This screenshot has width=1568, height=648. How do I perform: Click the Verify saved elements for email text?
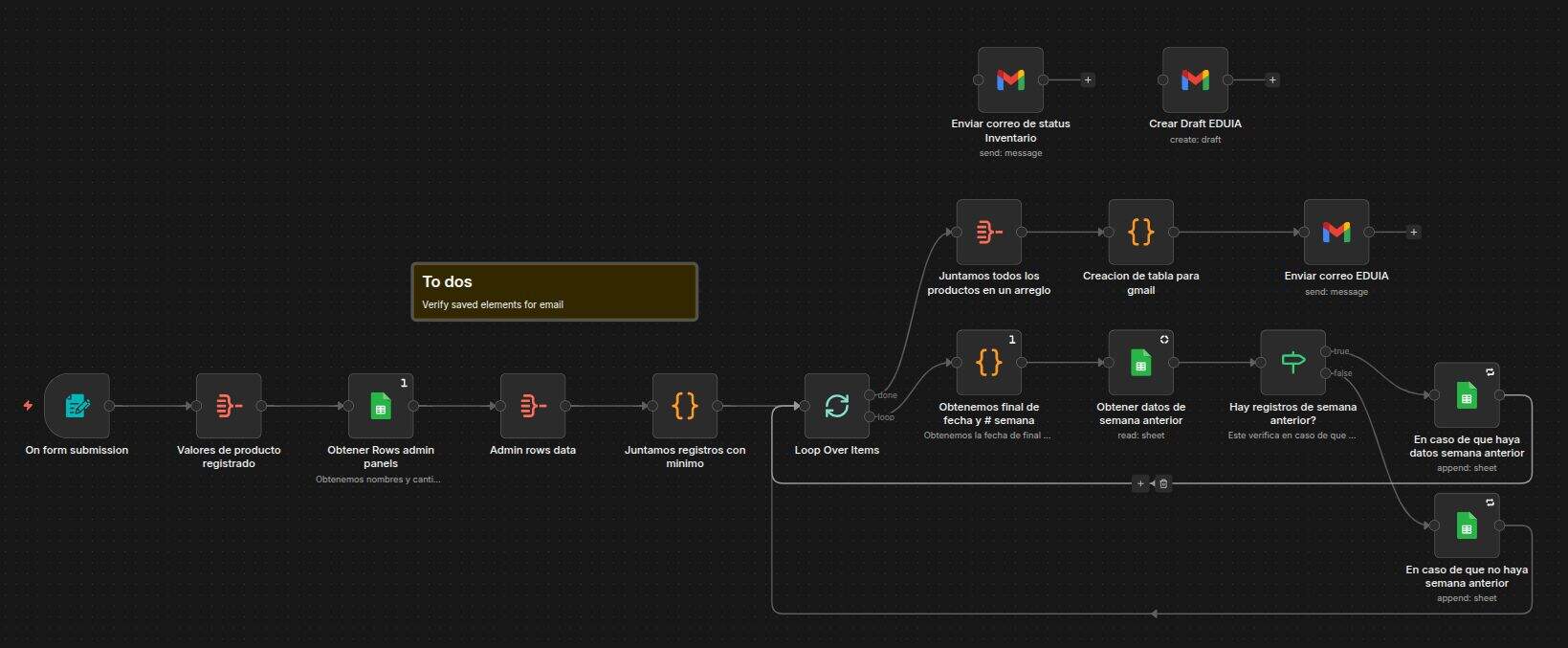[493, 304]
